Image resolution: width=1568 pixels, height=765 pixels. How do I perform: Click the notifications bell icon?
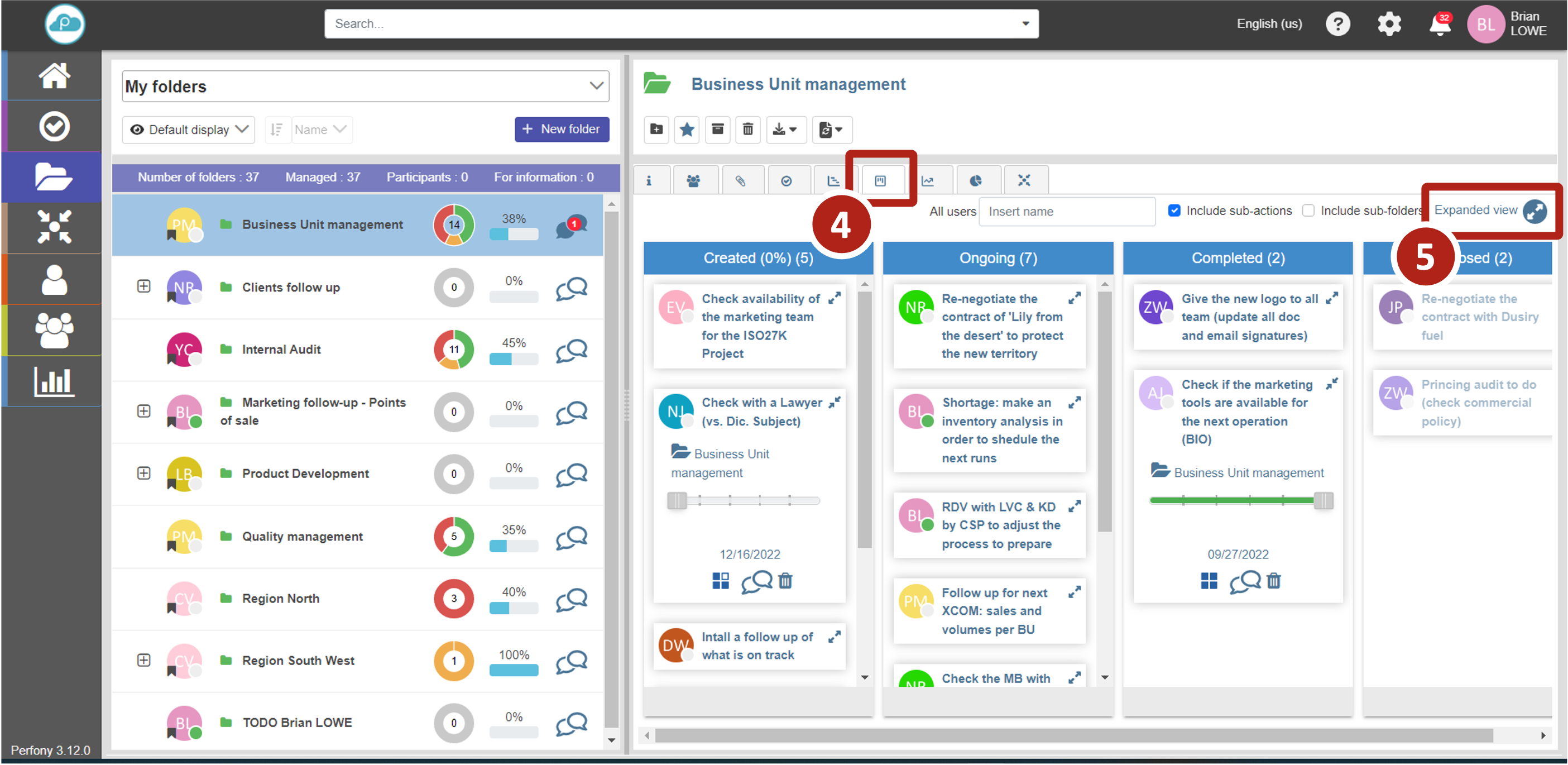point(1439,25)
